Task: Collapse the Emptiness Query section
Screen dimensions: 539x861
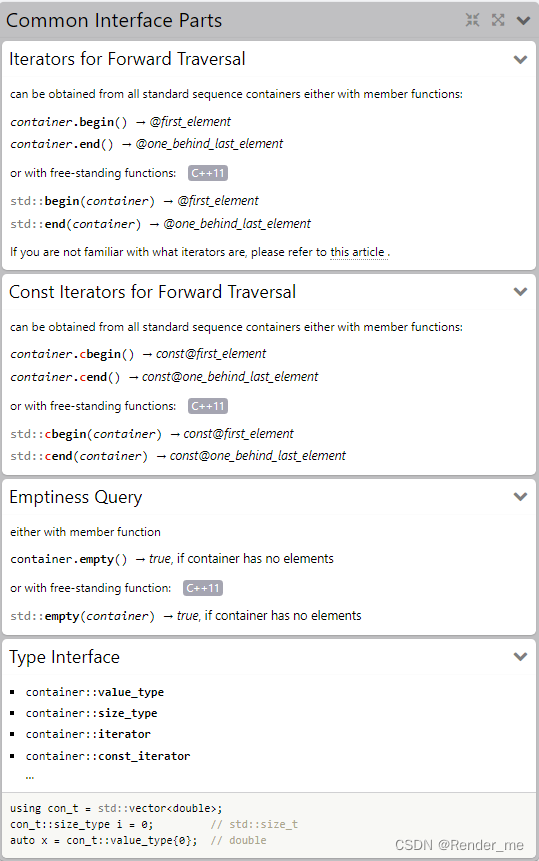Action: pyautogui.click(x=520, y=496)
